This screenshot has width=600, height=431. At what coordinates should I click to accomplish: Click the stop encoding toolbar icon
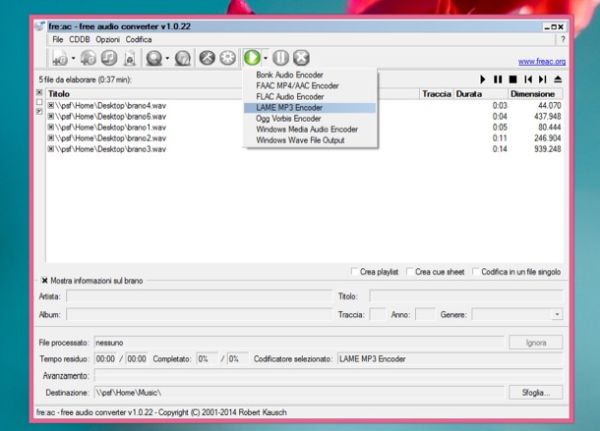(x=301, y=59)
